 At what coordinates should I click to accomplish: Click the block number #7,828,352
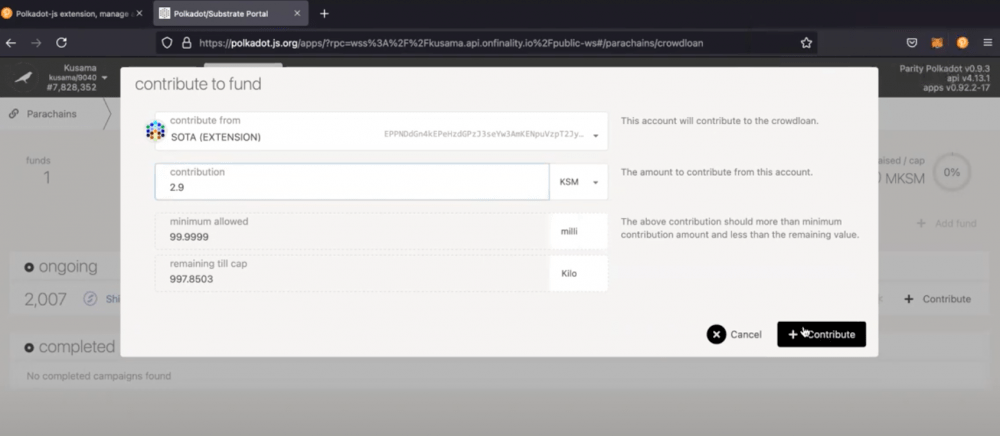tap(71, 87)
